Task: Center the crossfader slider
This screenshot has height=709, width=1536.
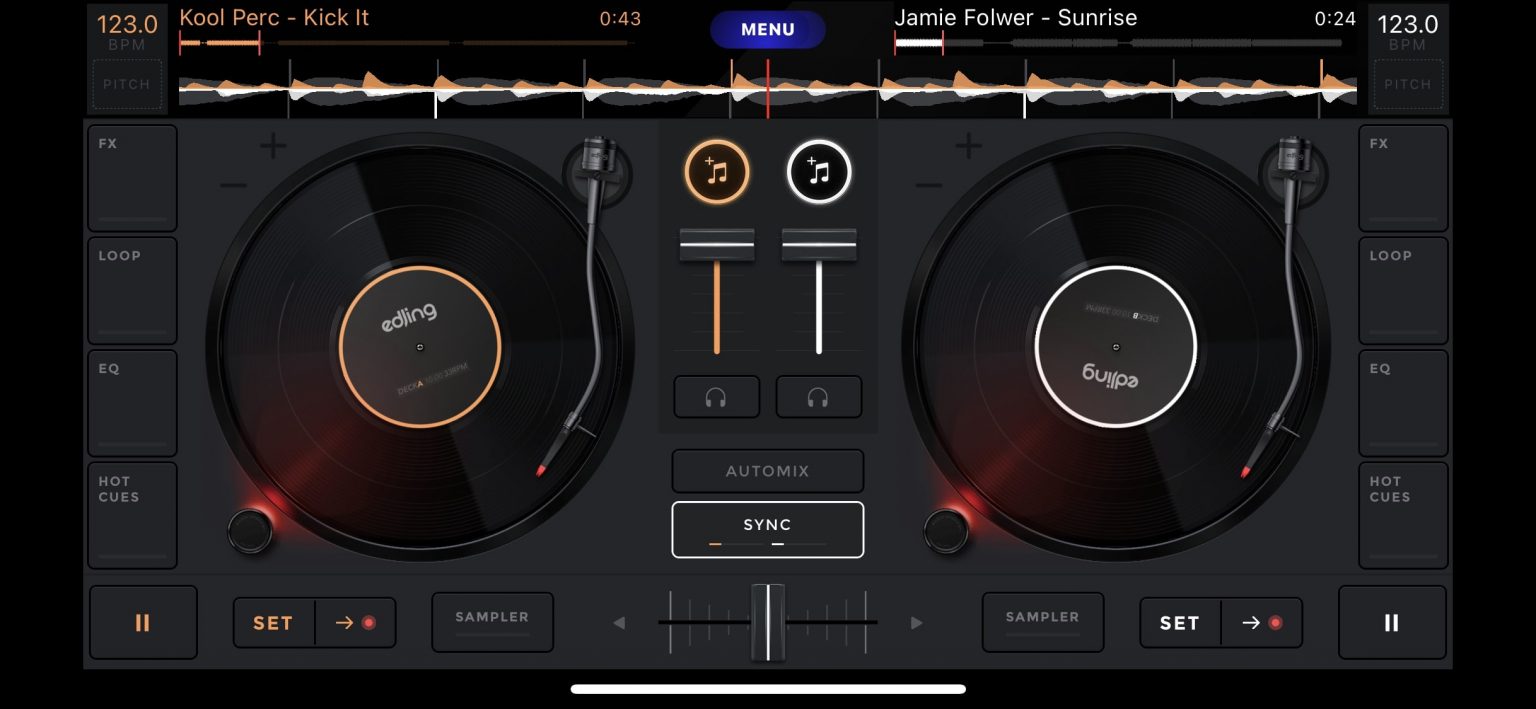Action: pos(768,622)
